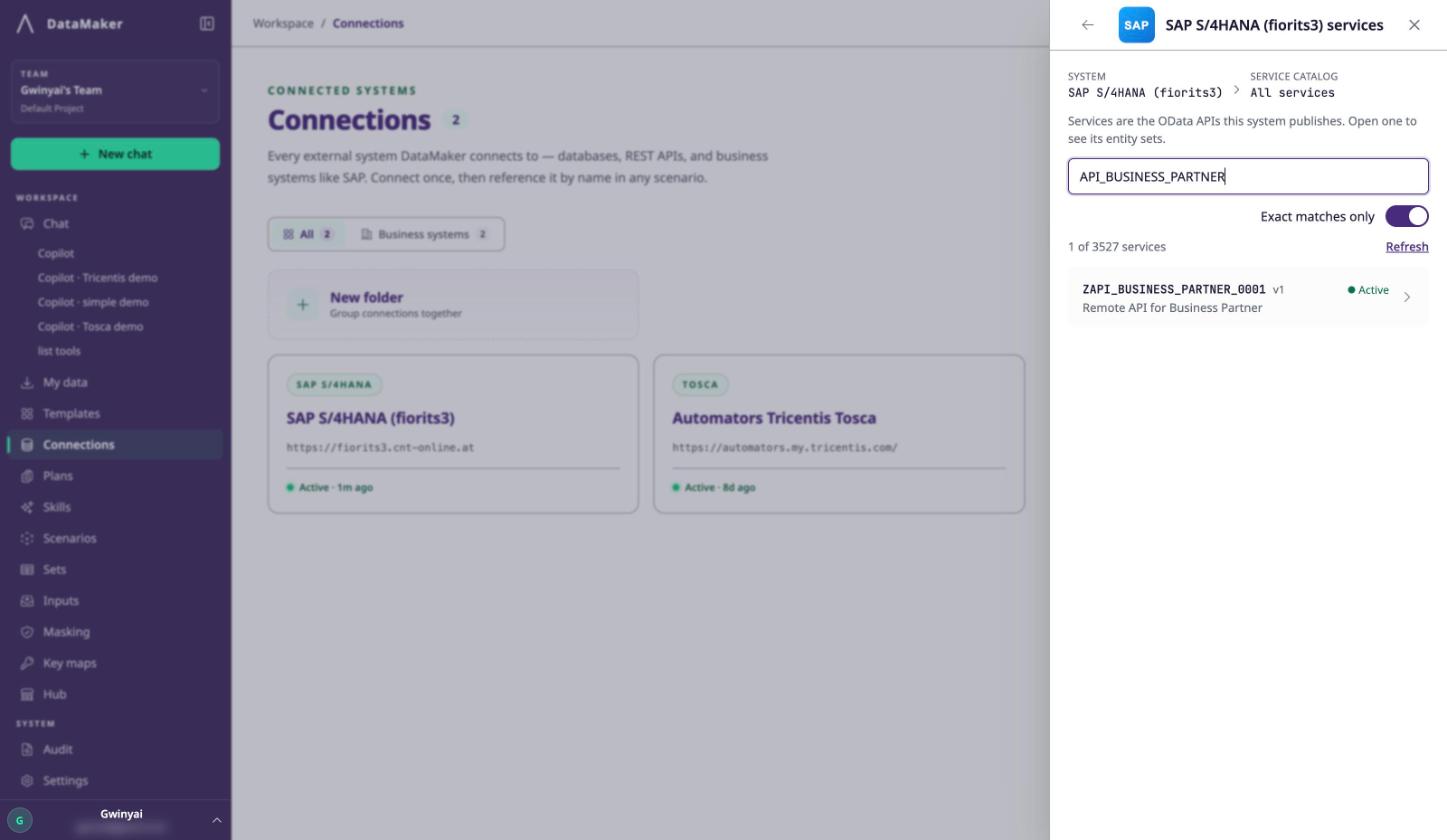Open Key maps section
This screenshot has width=1447, height=840.
[x=69, y=663]
